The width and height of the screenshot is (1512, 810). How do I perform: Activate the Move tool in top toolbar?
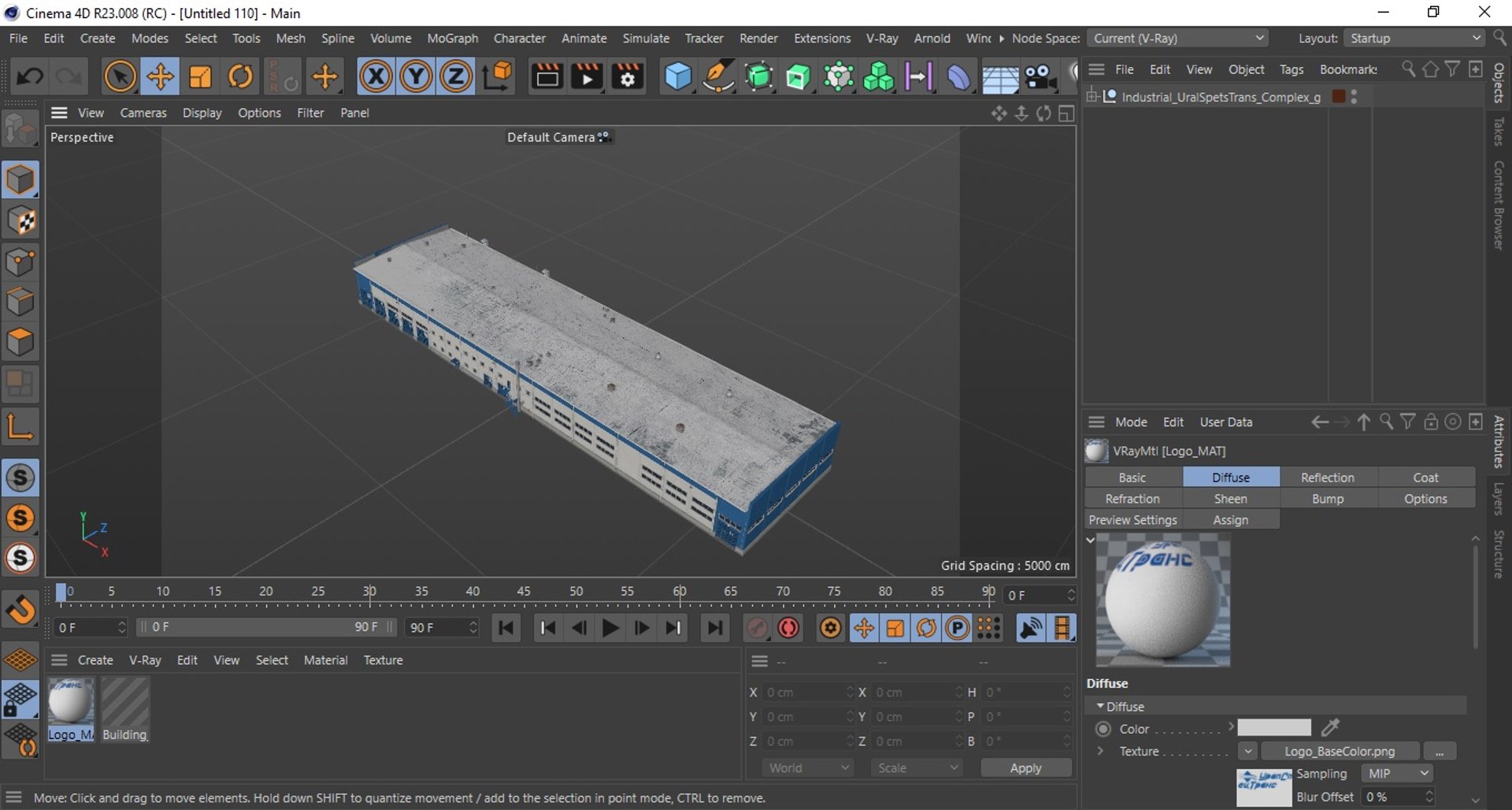tap(160, 76)
